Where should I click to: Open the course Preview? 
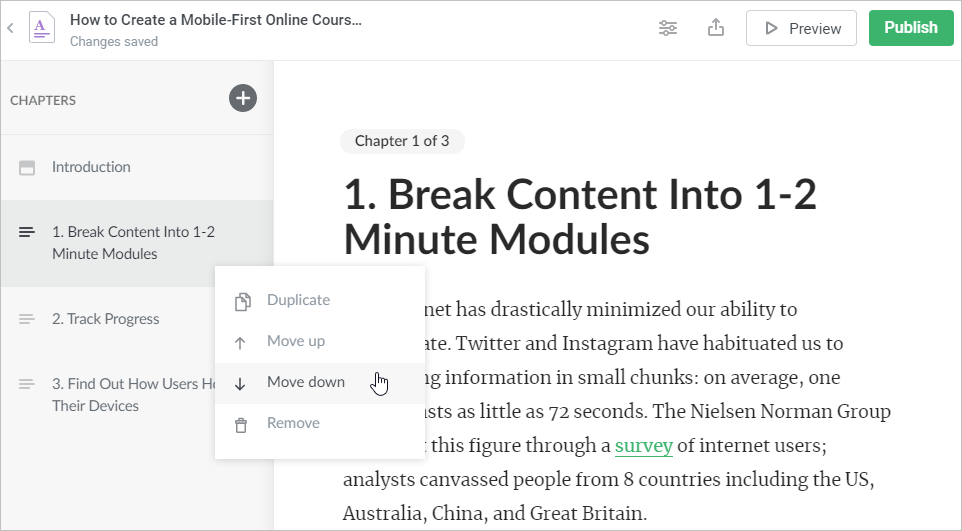[x=801, y=28]
